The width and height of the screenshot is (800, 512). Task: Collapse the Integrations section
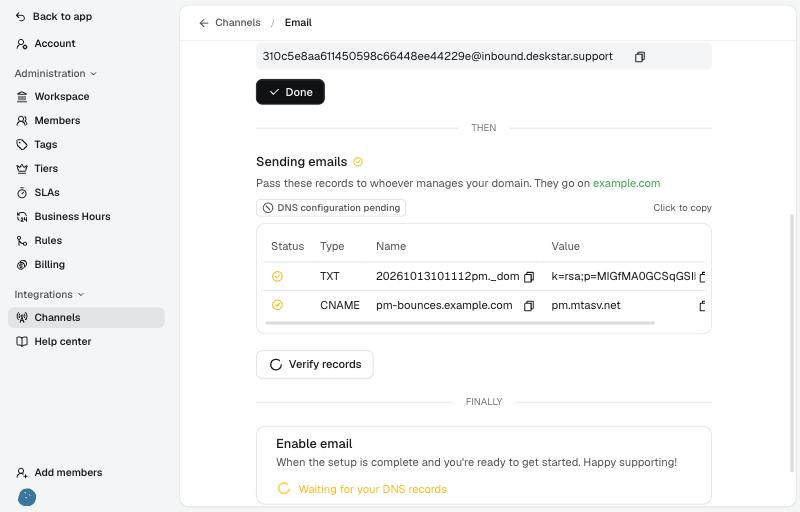tap(49, 294)
